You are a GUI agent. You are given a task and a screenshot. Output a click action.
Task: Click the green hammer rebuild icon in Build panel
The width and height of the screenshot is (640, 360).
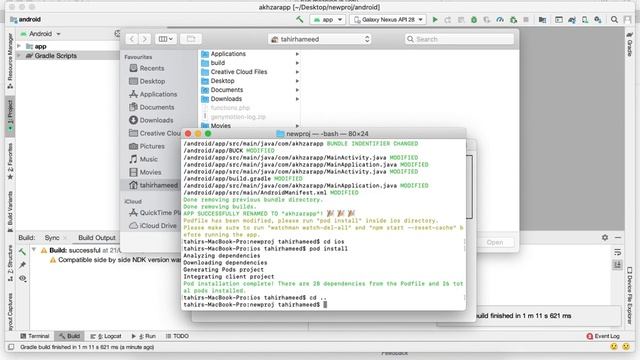22,251
